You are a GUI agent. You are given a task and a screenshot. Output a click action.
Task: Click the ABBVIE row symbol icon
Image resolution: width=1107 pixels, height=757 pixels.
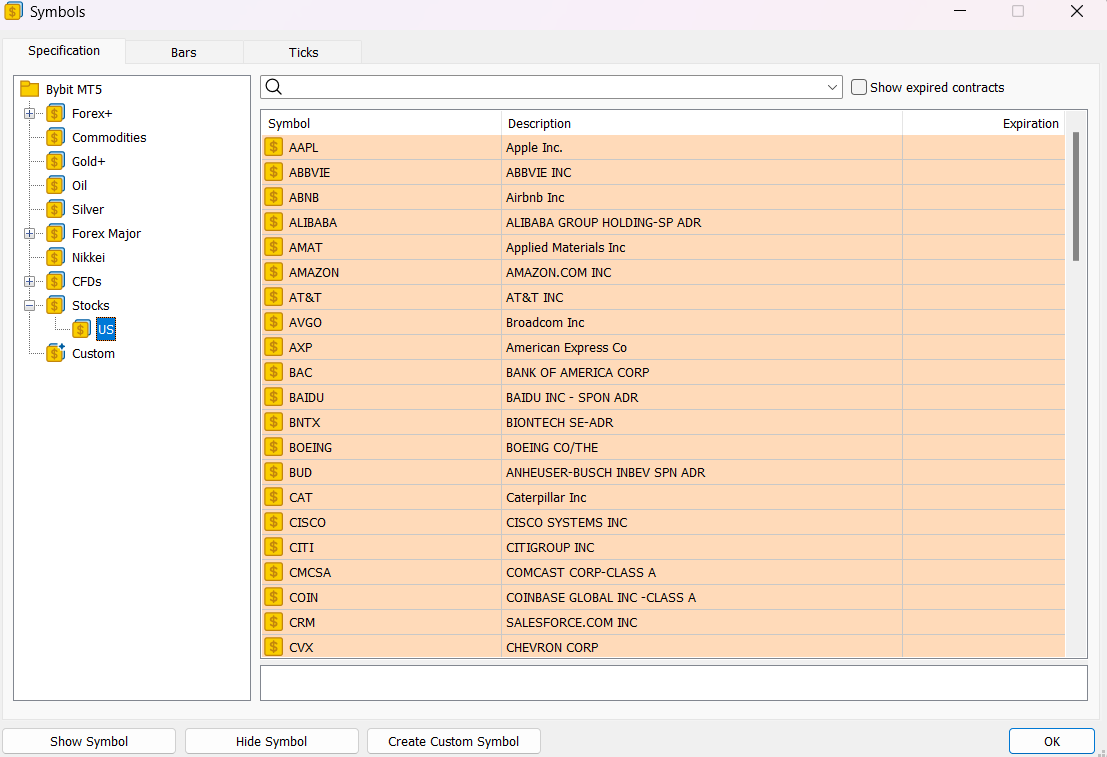273,172
